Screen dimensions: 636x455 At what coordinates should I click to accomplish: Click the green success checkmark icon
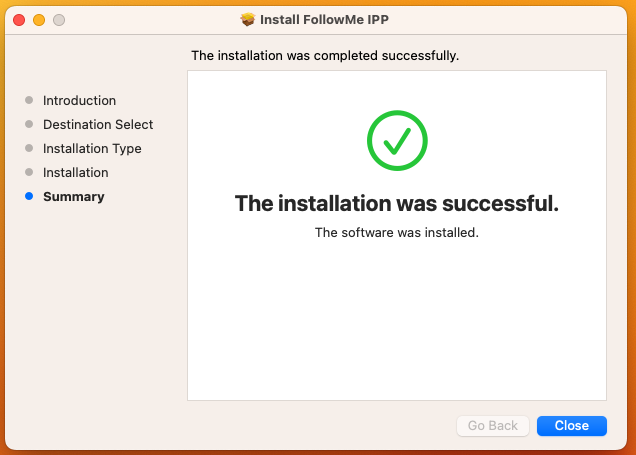pos(397,140)
